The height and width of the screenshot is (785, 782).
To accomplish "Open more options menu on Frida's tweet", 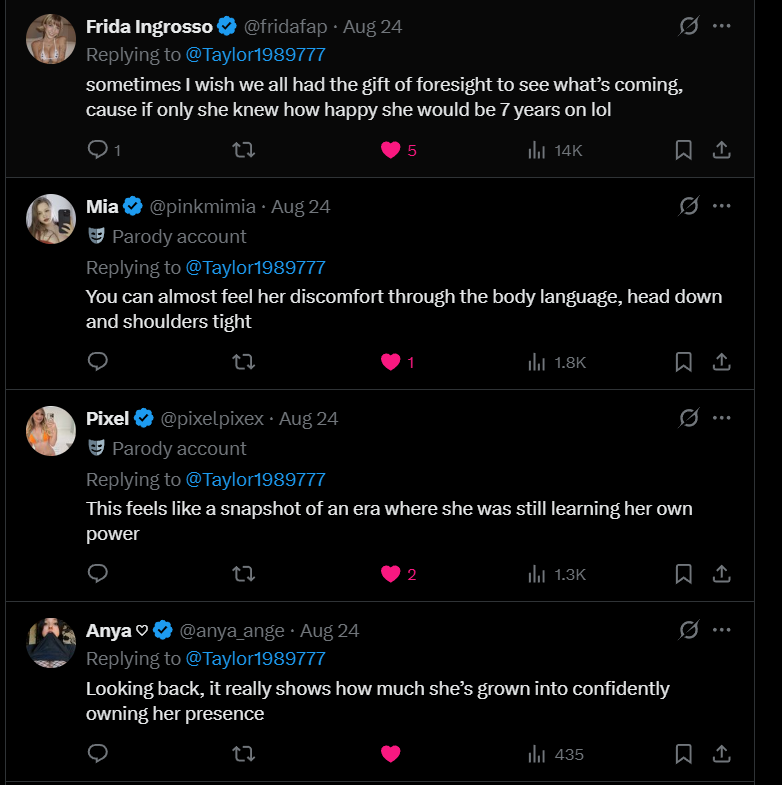I will tap(722, 26).
